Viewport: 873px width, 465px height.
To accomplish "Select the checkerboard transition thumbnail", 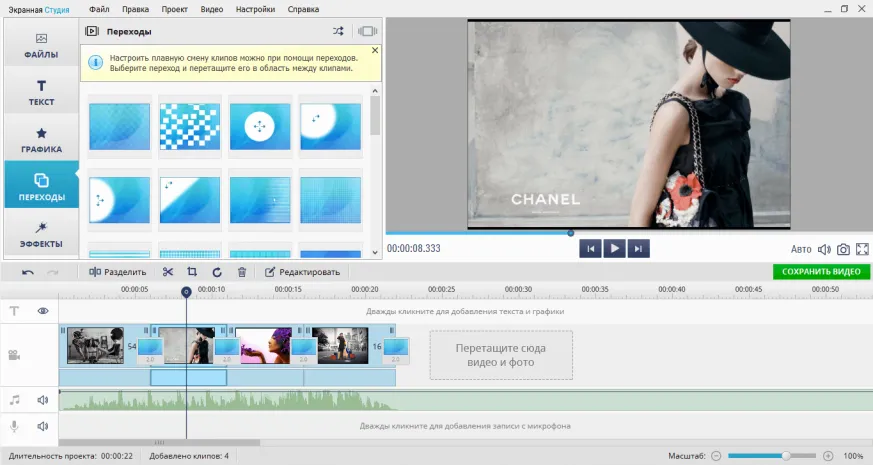I will [190, 126].
